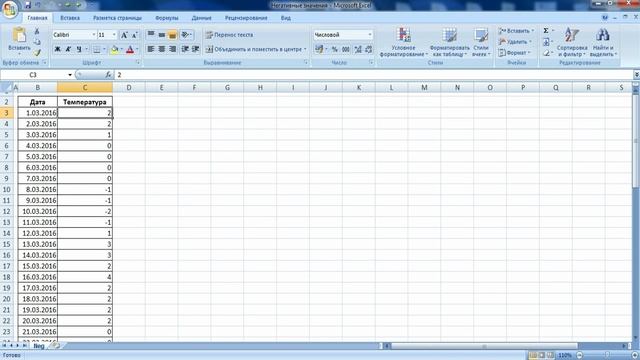
Task: Toggle underline (Ч) formatting
Action: [79, 49]
